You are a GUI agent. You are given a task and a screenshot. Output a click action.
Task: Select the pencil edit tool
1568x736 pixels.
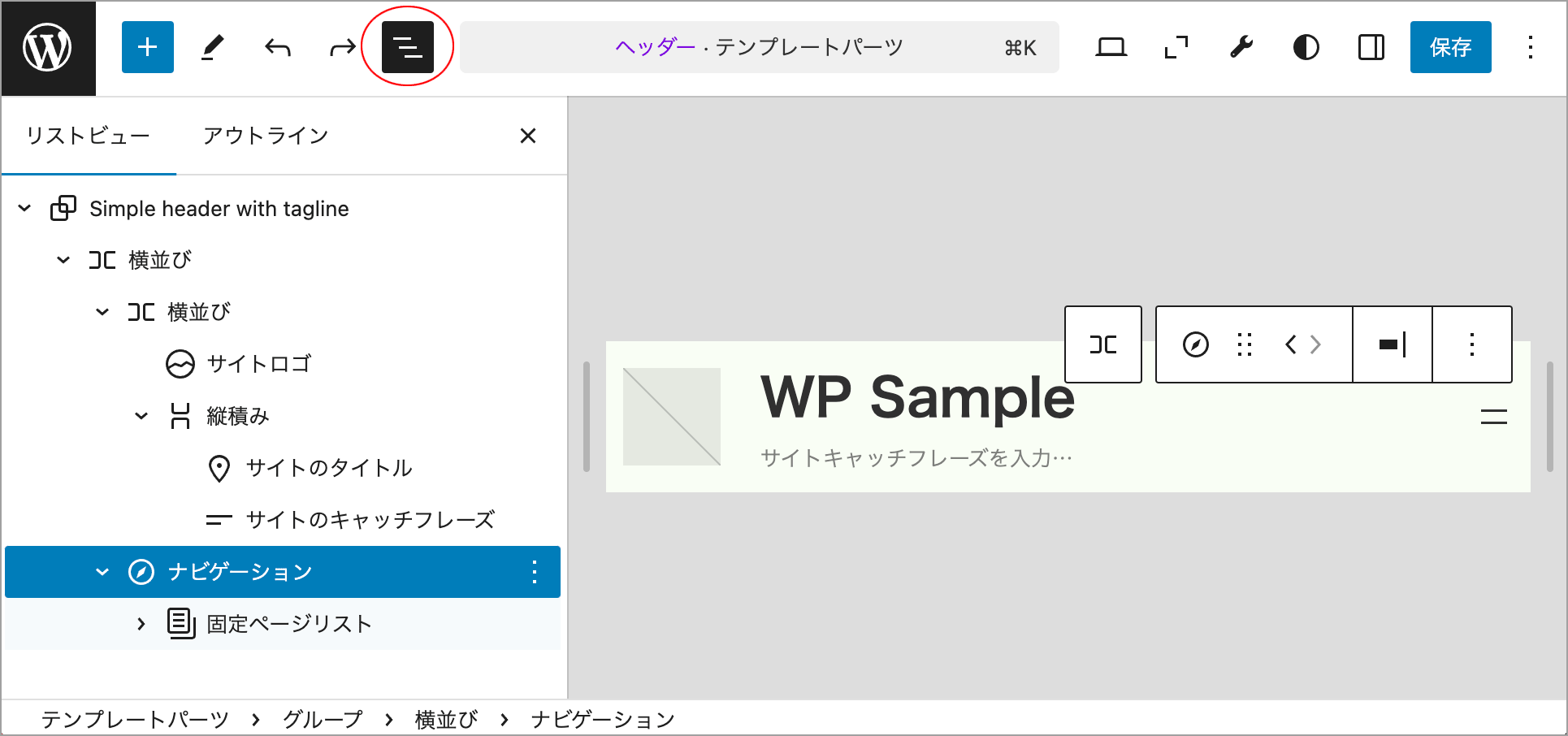click(212, 48)
